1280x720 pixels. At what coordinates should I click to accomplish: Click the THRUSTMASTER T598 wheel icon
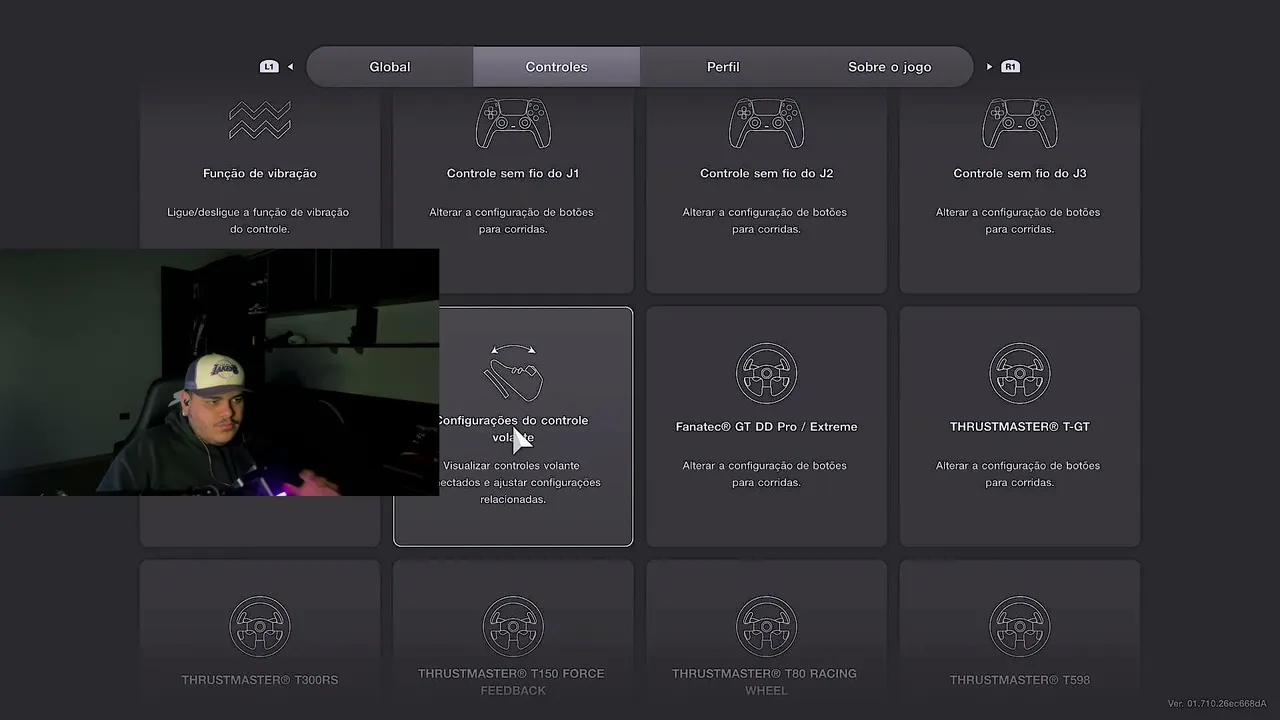[1020, 627]
